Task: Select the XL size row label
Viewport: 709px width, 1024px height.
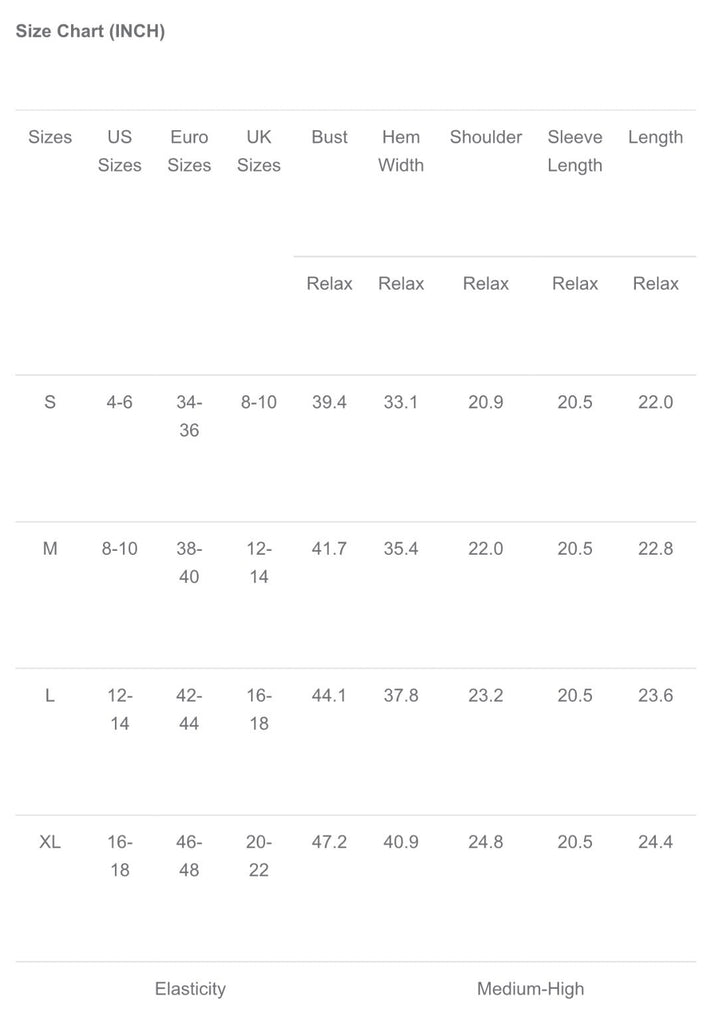Action: click(x=50, y=842)
